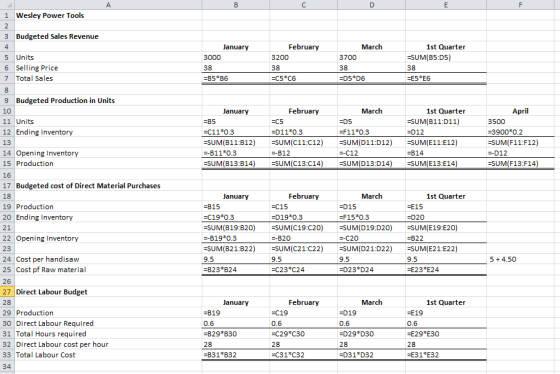Select the cell containing =B19 in row 29
The height and width of the screenshot is (374, 560).
point(235,313)
